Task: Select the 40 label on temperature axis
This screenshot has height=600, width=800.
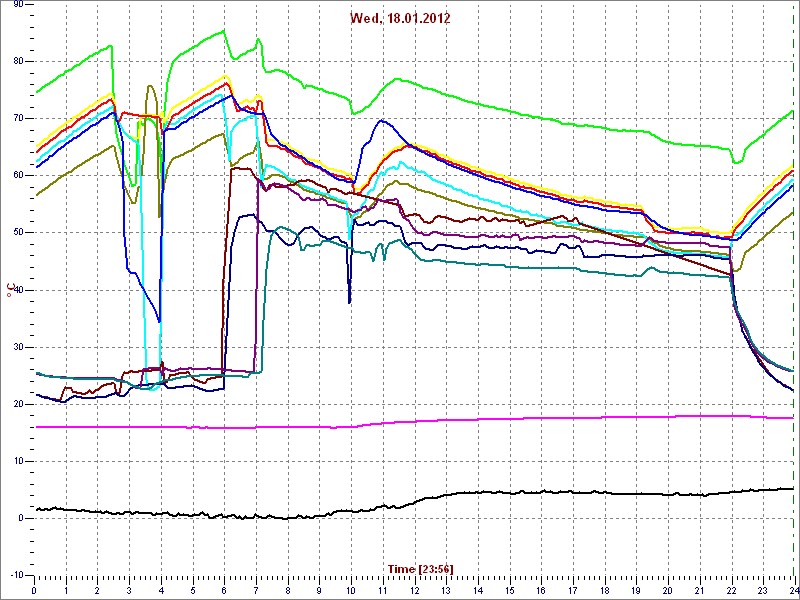Action: pos(18,290)
